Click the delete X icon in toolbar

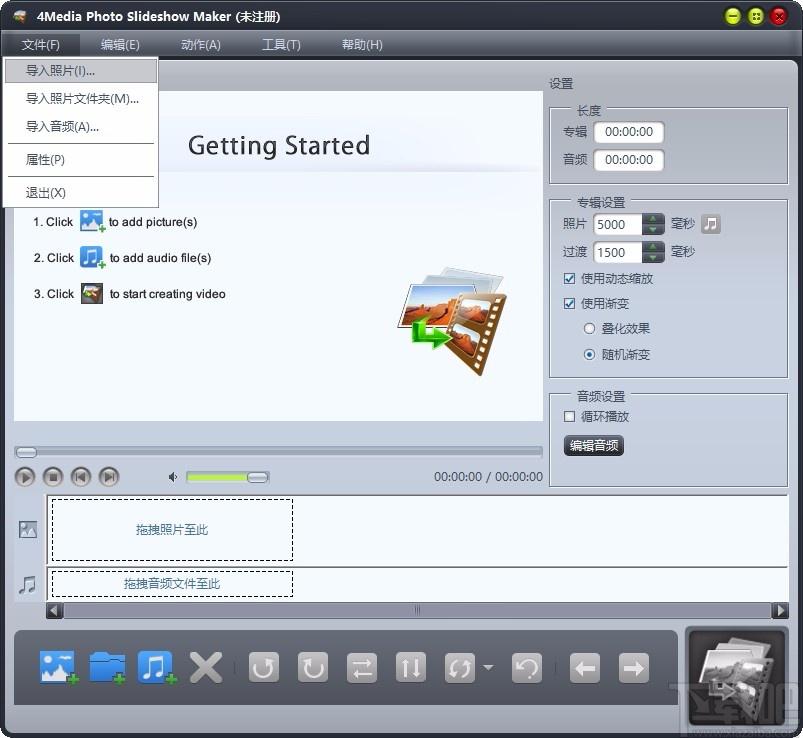coord(206,667)
